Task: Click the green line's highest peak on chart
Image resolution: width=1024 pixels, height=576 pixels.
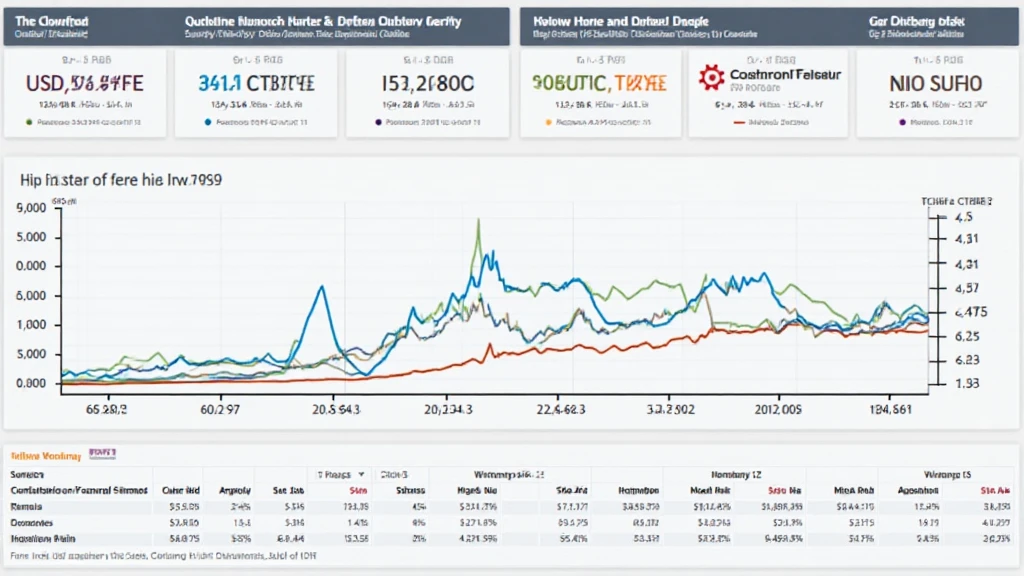Action: coord(480,220)
